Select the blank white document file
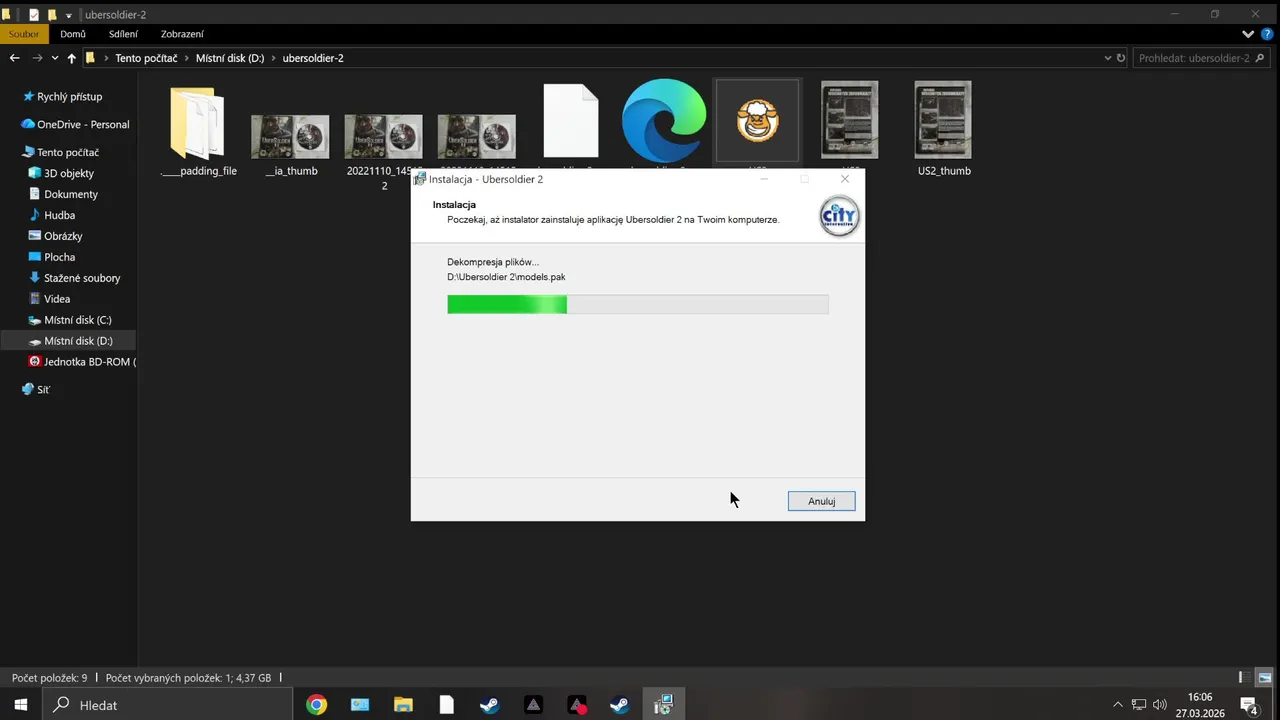1280x720 pixels. click(570, 122)
